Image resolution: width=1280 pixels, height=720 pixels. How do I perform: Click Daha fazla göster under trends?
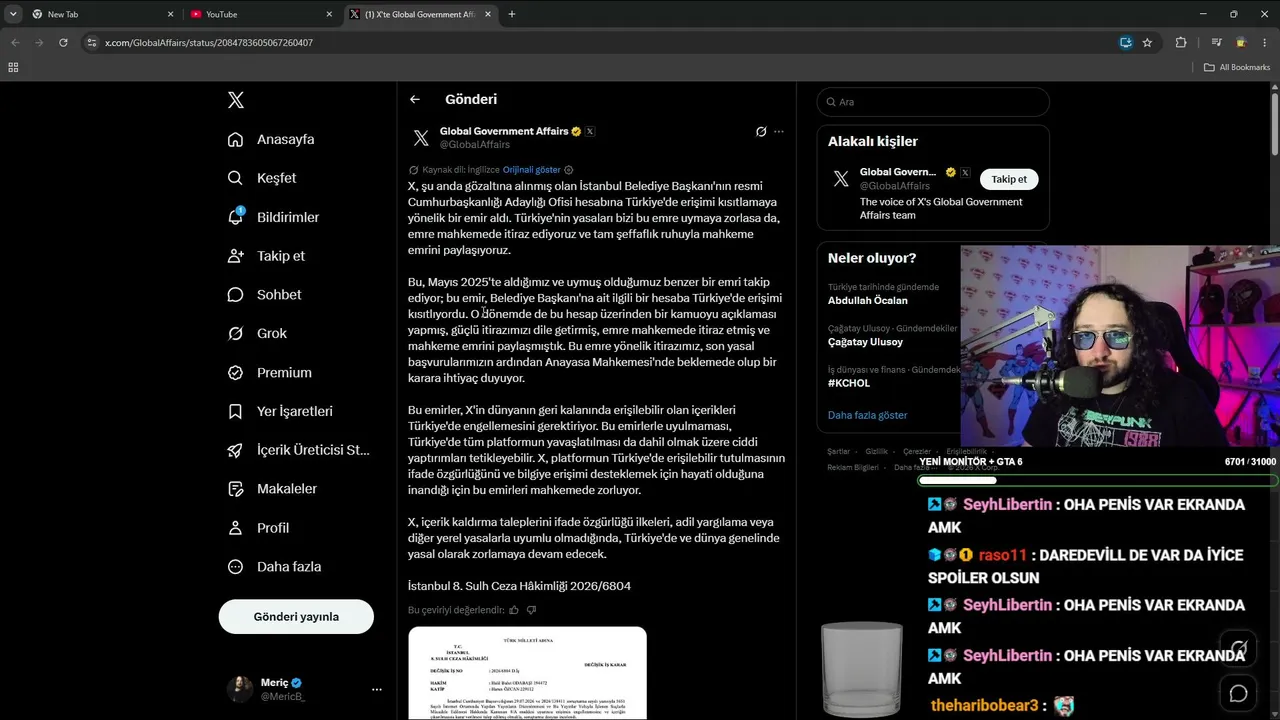pos(868,415)
